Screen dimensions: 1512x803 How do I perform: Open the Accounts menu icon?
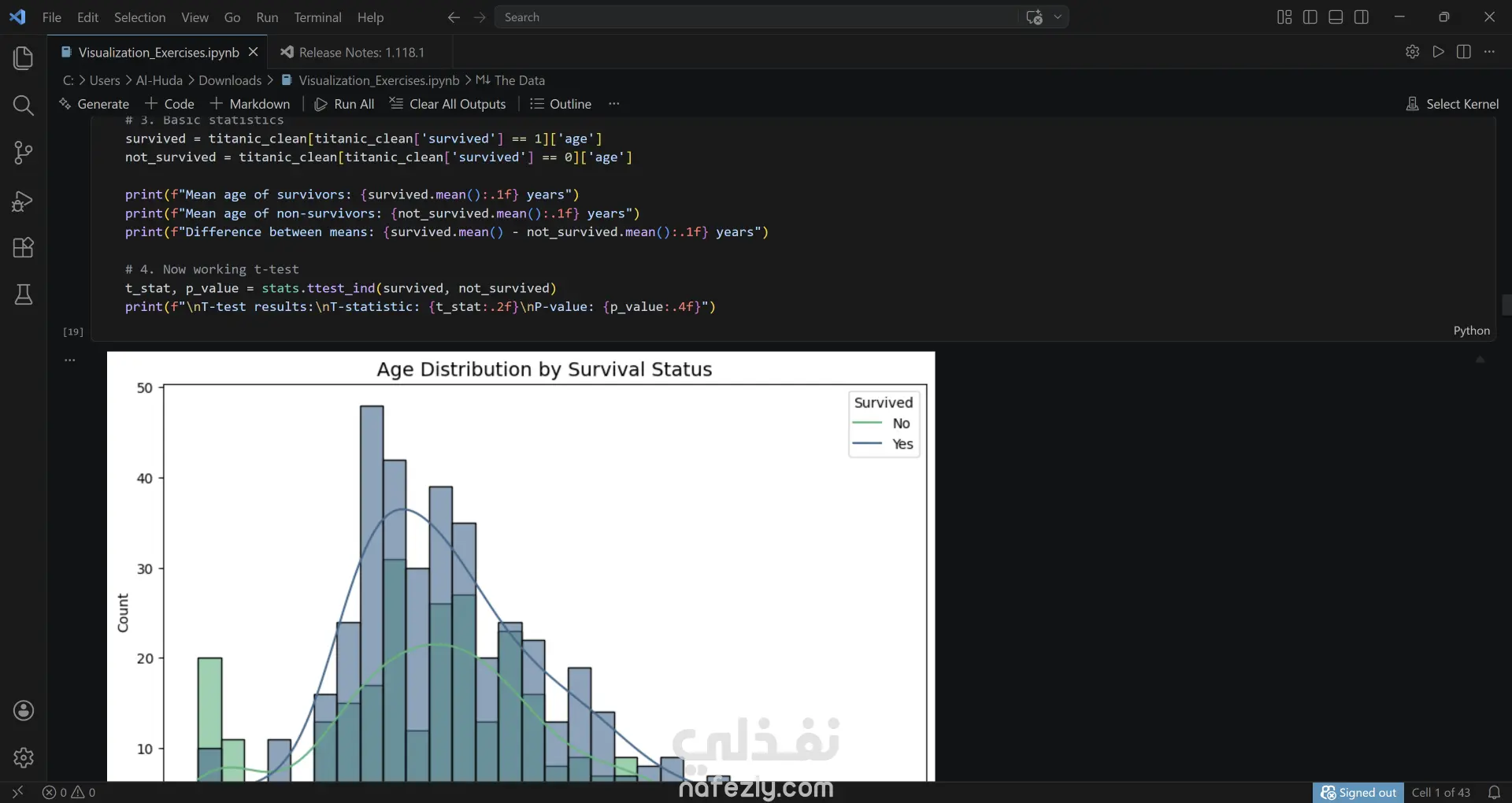[x=24, y=711]
